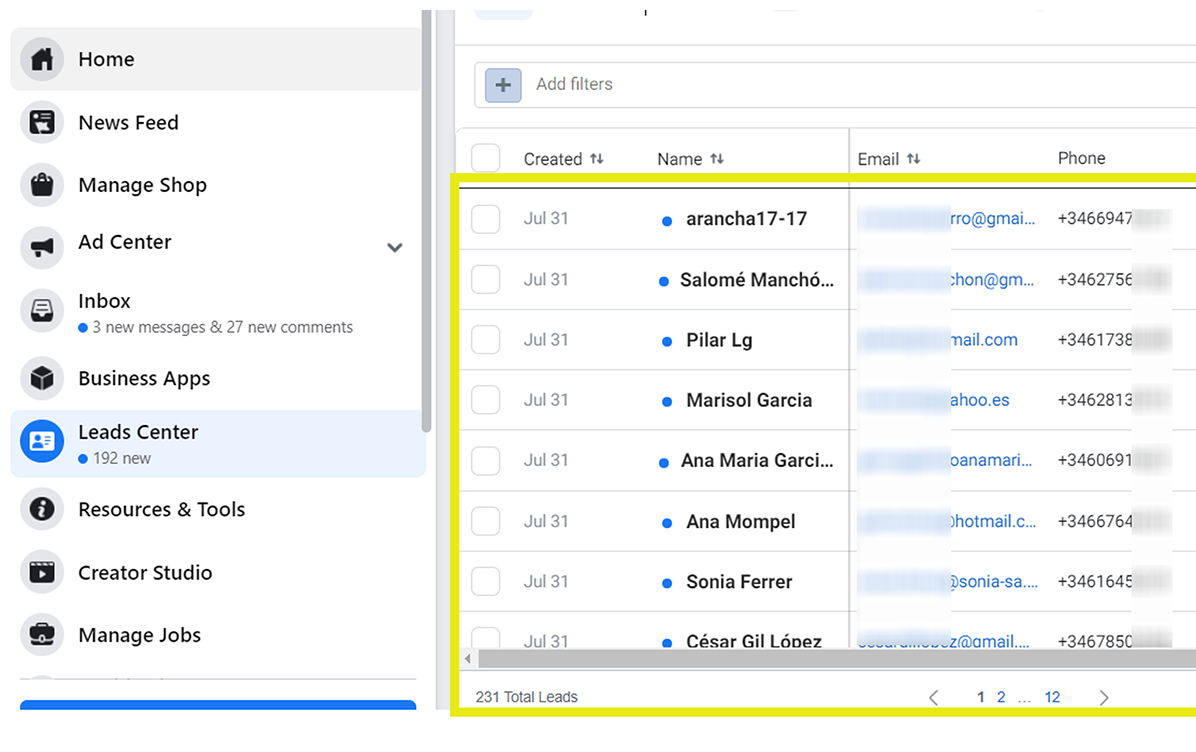Click the plus Add filters button
The image size is (1196, 752).
[503, 85]
